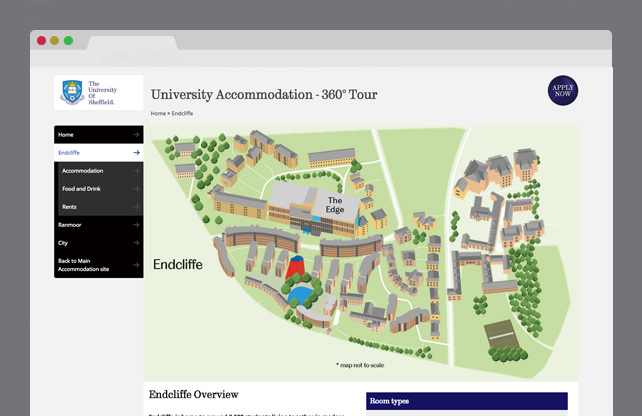Screen dimensions: 642x416
Task: Click the arrow next to Food and Drink
Action: pos(135,189)
